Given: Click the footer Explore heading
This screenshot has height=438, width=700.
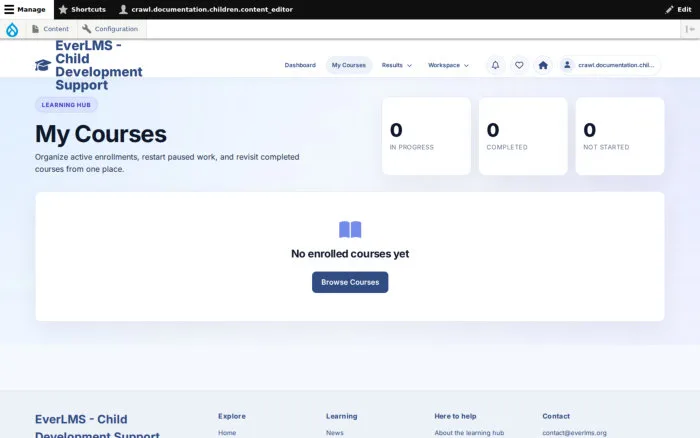Looking at the screenshot, I should click(x=232, y=416).
